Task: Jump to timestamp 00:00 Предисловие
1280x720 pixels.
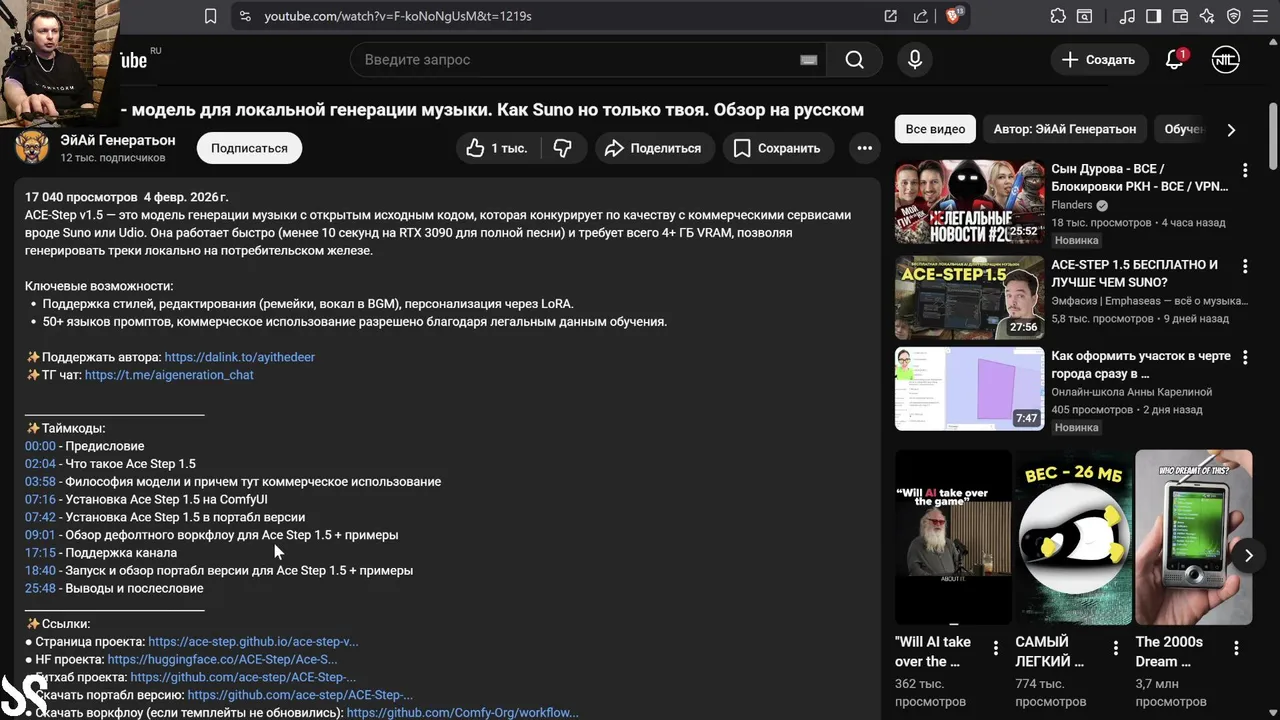Action: 40,446
